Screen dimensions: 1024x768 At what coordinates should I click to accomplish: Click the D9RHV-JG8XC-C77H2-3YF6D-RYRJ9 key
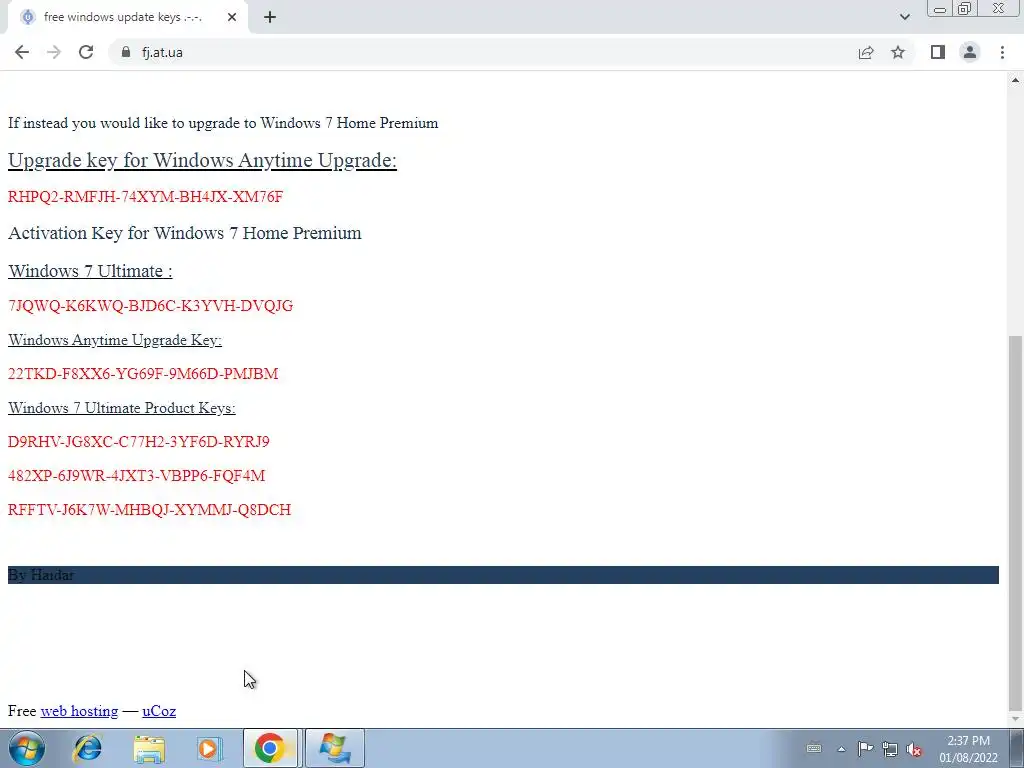[138, 441]
